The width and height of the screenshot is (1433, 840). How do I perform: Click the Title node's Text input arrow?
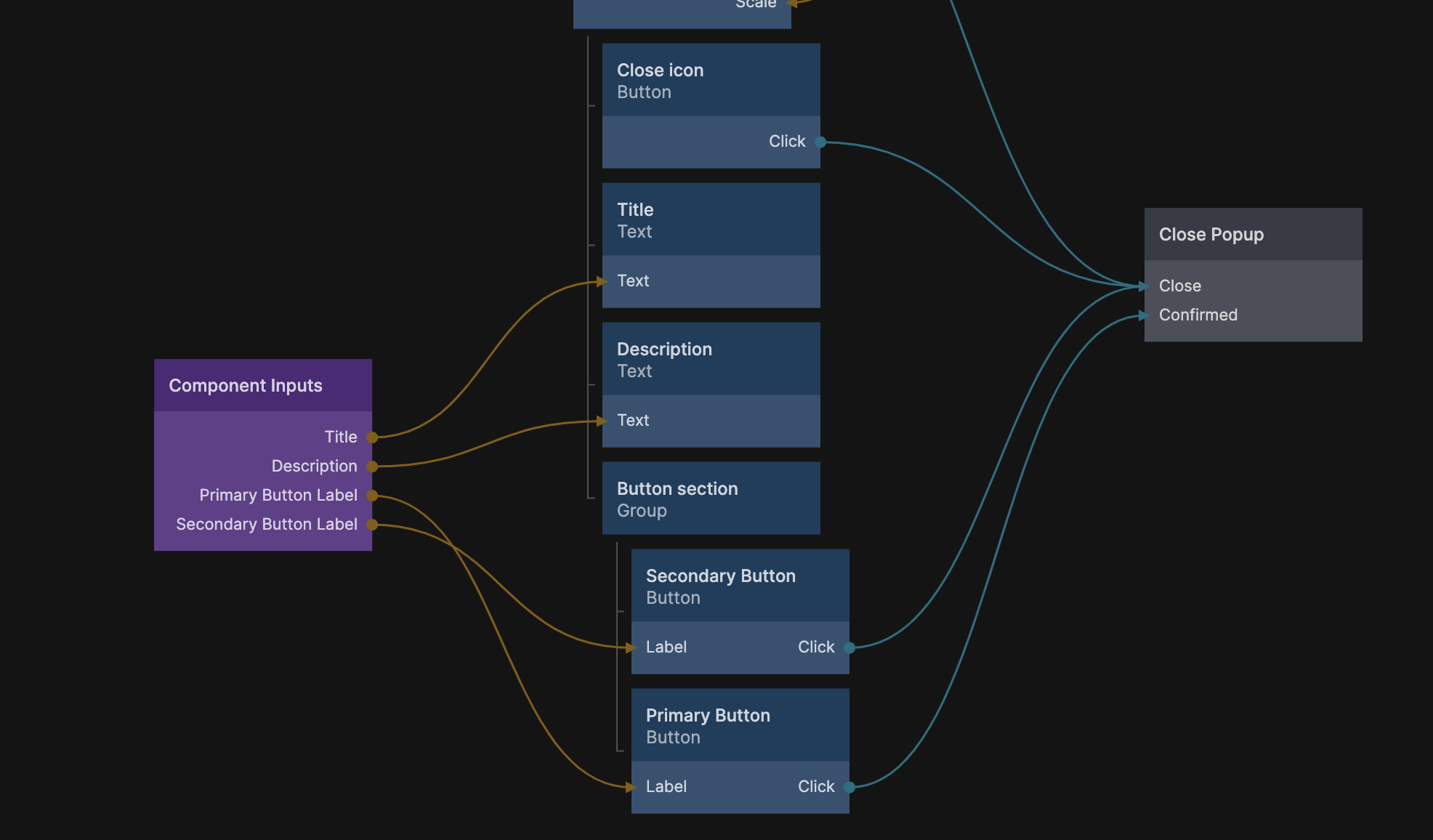(602, 281)
